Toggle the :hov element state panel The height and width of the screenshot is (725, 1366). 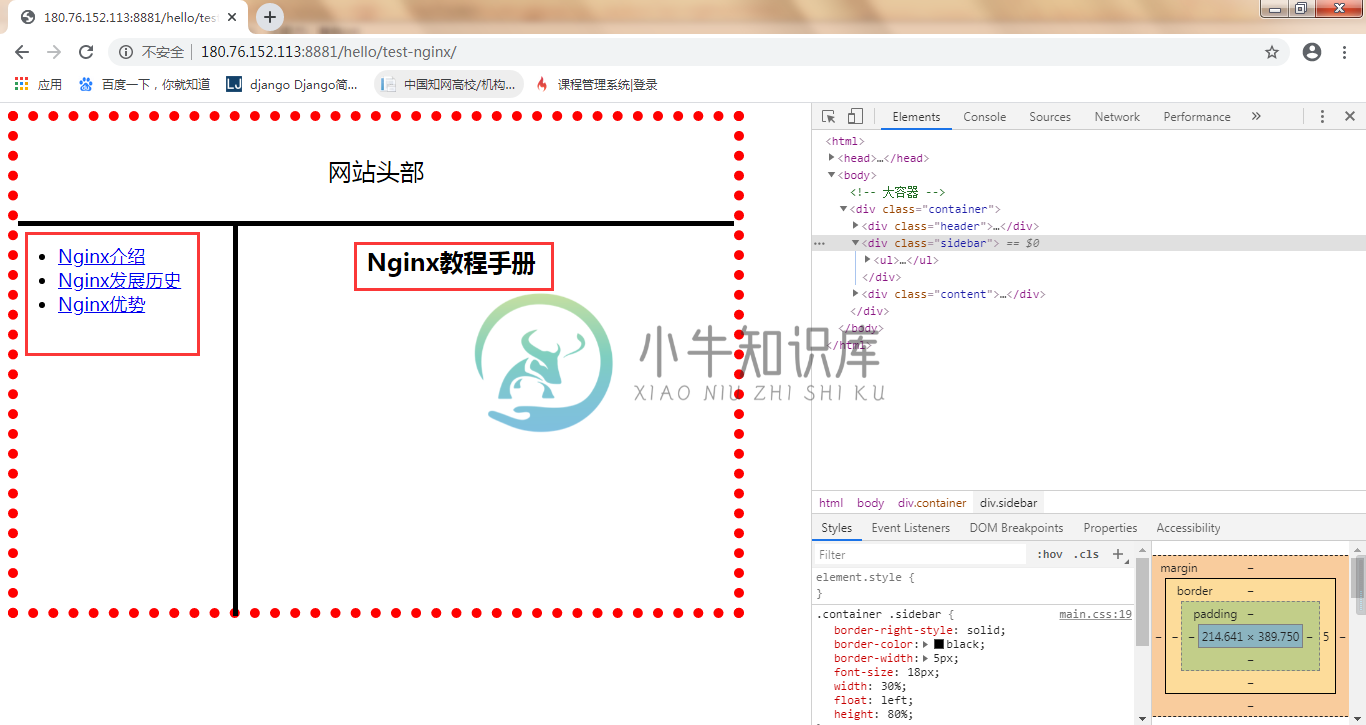pyautogui.click(x=1049, y=554)
